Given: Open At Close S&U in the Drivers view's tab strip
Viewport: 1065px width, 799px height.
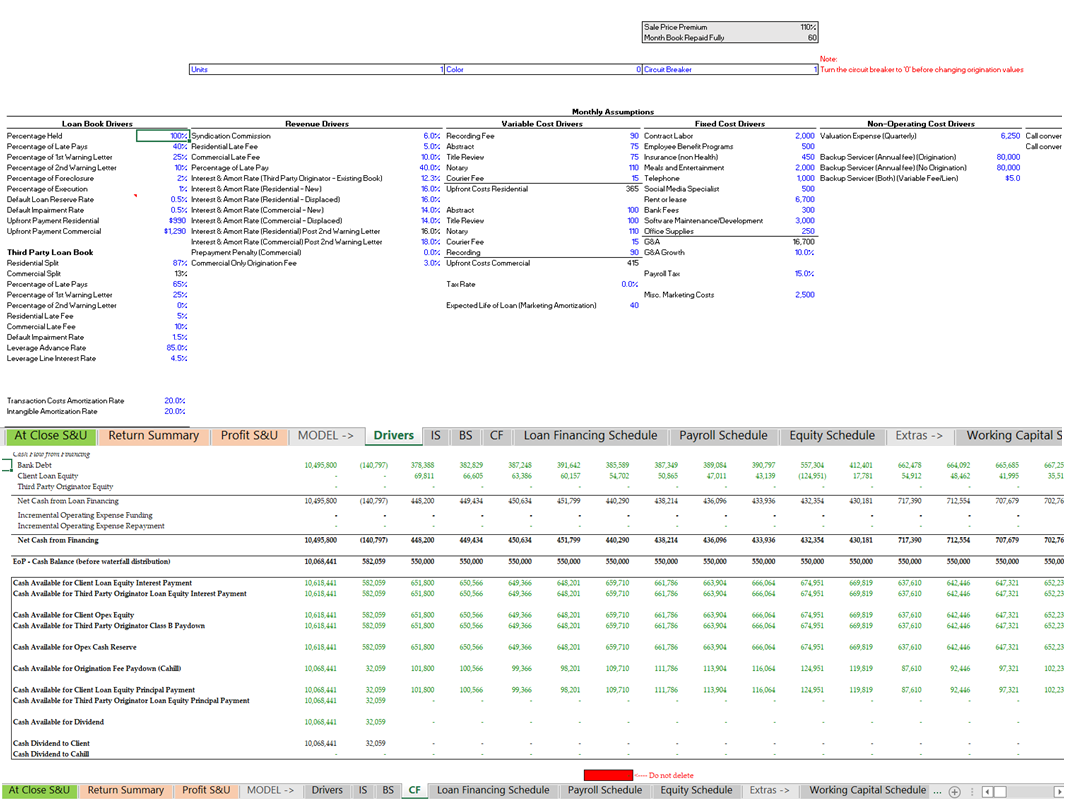Looking at the screenshot, I should (51, 436).
